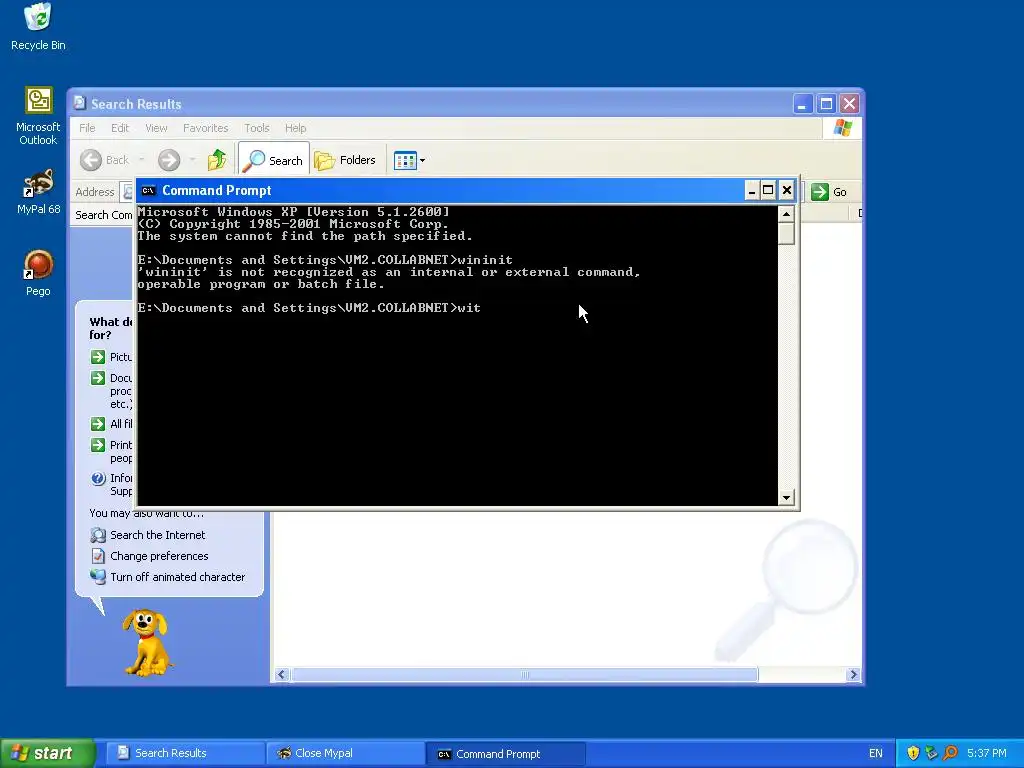Click Windows flag logo in Search Results
The height and width of the screenshot is (768, 1024).
tap(842, 128)
